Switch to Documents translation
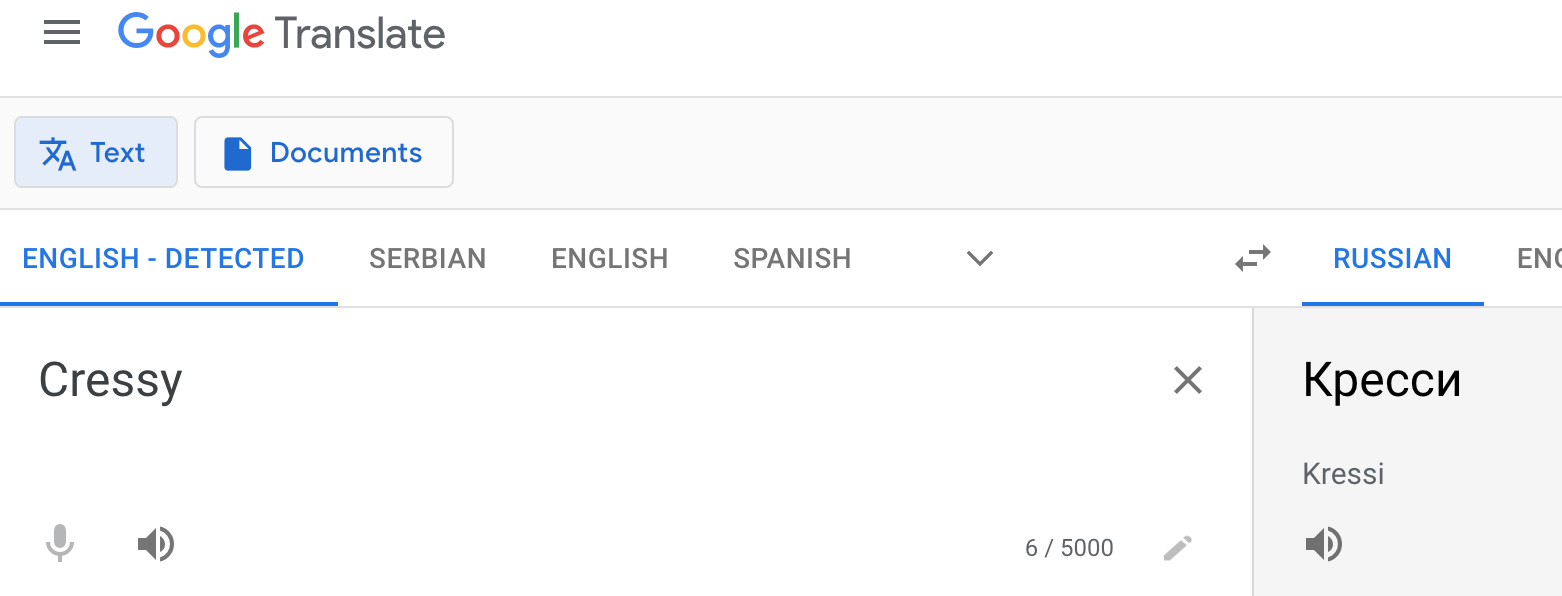This screenshot has height=596, width=1562. pos(323,152)
